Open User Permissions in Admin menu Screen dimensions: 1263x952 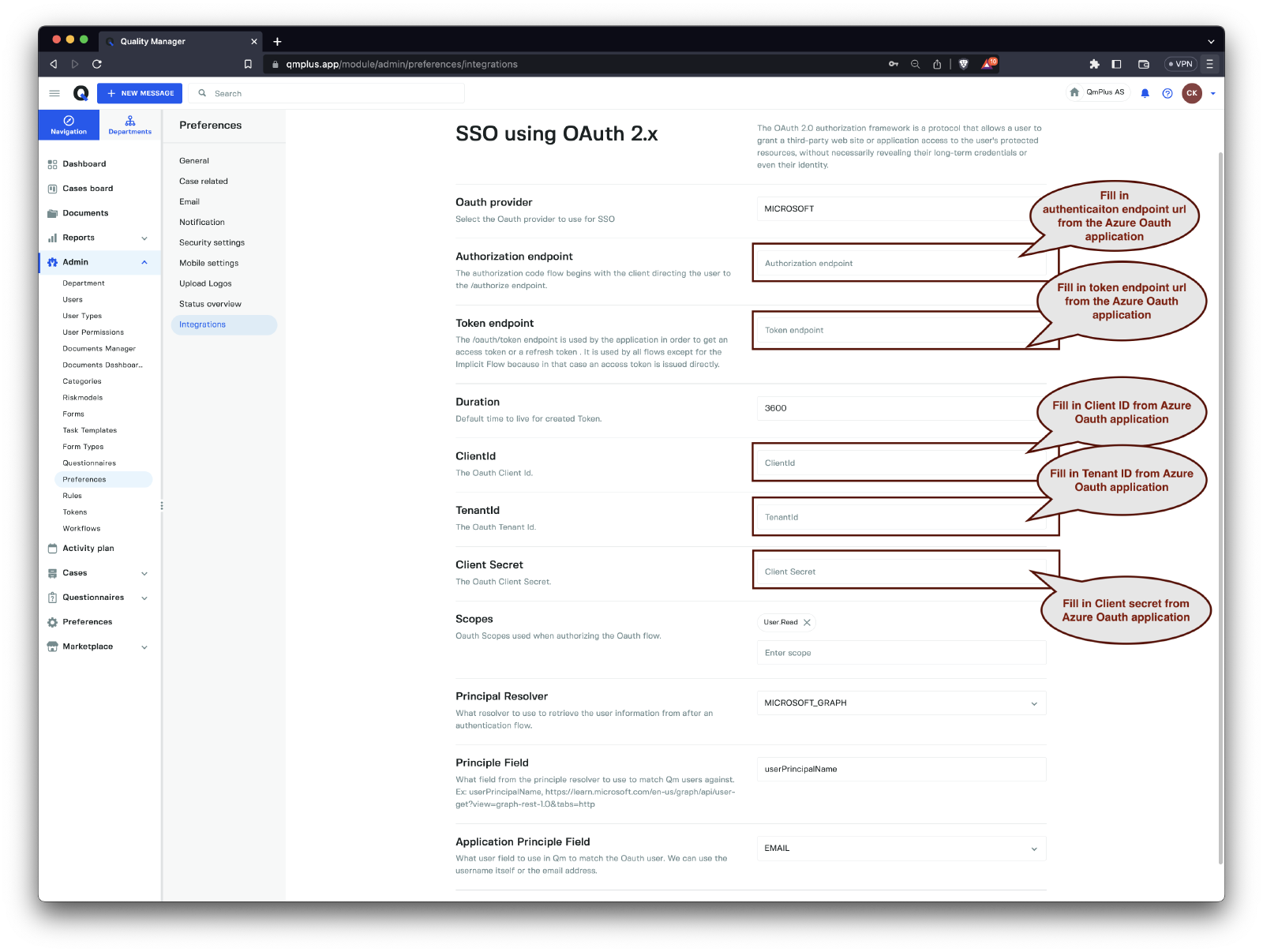coord(93,332)
